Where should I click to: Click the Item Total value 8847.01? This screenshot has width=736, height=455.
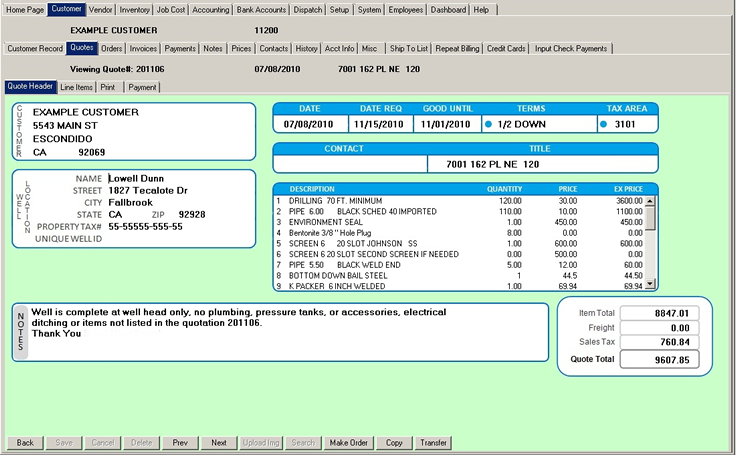(x=659, y=313)
